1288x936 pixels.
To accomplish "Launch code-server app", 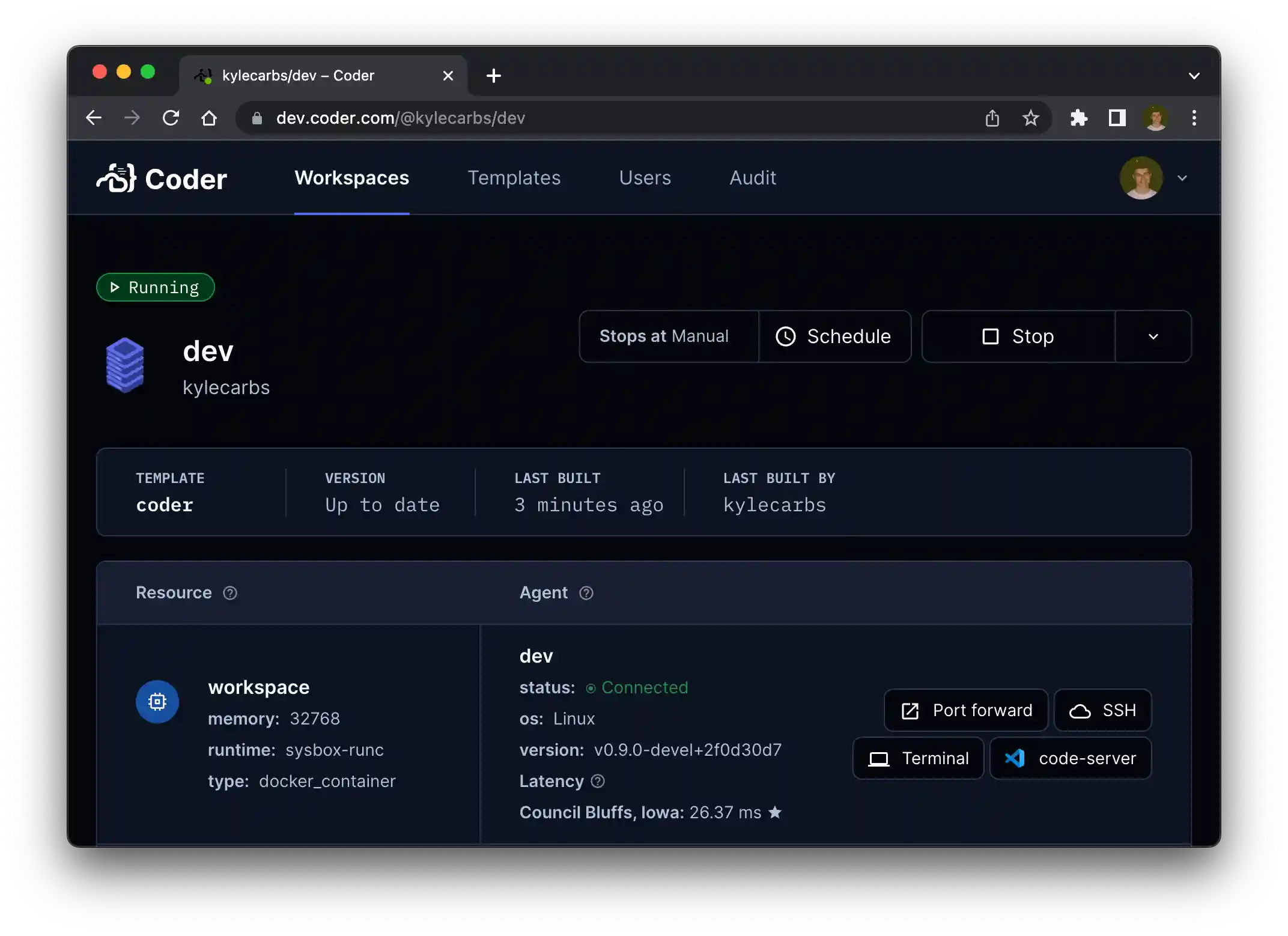I will [x=1071, y=758].
